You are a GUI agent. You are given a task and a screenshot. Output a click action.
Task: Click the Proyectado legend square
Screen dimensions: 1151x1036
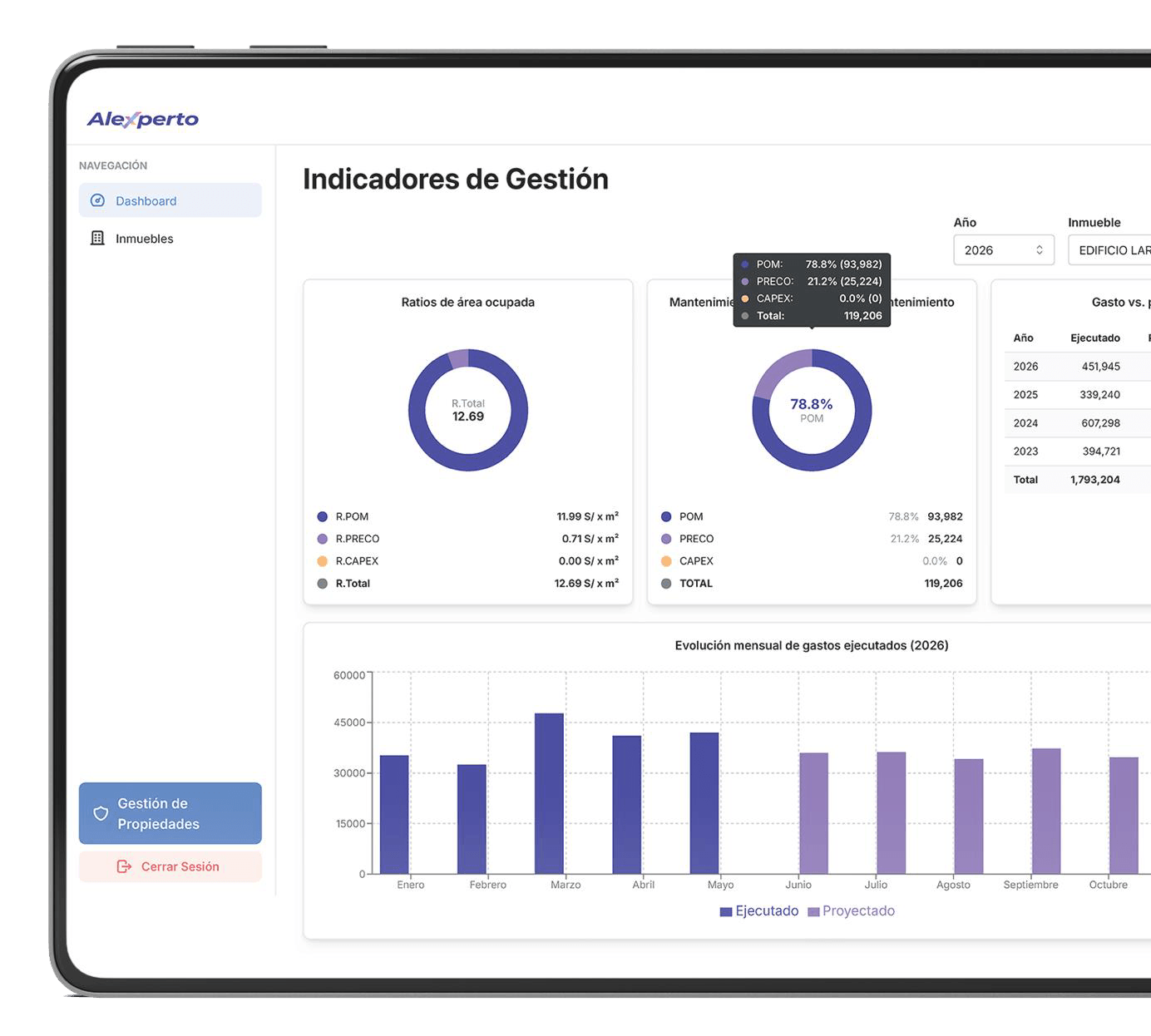point(813,911)
